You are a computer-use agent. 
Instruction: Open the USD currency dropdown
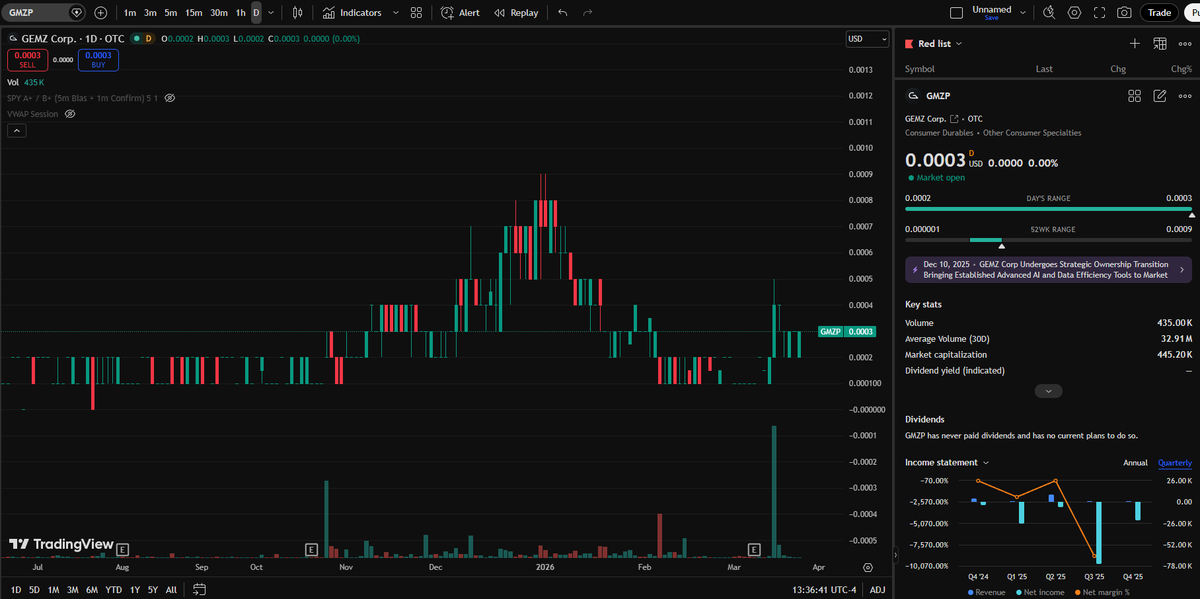(x=867, y=39)
